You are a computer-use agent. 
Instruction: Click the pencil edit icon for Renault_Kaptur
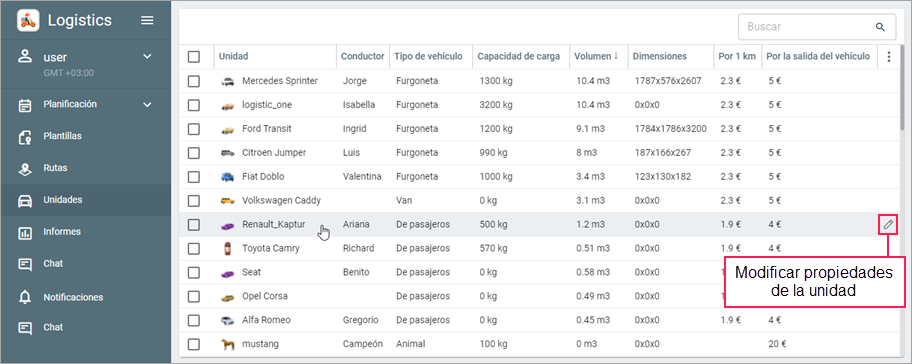(888, 224)
